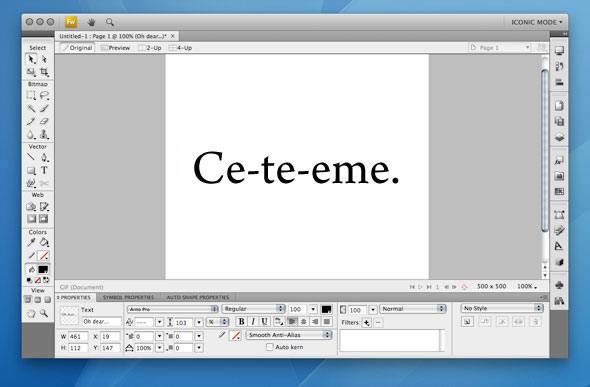
Task: Activate the Text tool
Action: [44, 170]
